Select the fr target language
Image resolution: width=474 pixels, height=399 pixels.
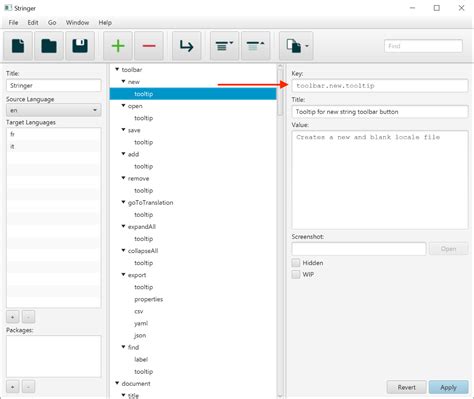(x=53, y=134)
